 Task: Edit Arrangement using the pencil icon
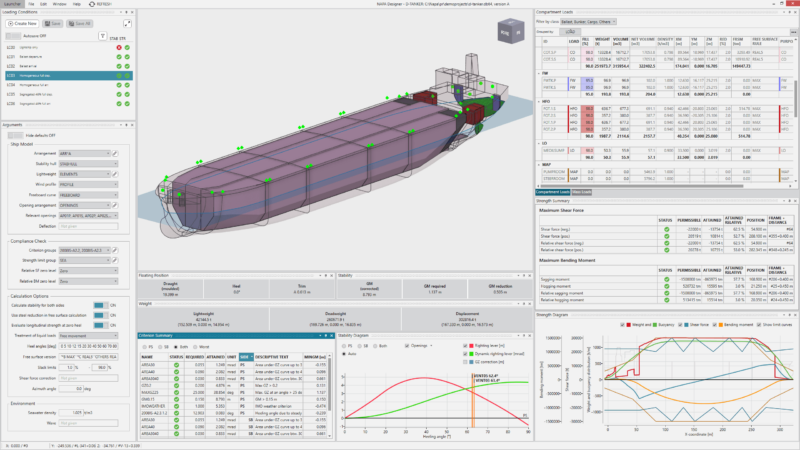[x=115, y=154]
